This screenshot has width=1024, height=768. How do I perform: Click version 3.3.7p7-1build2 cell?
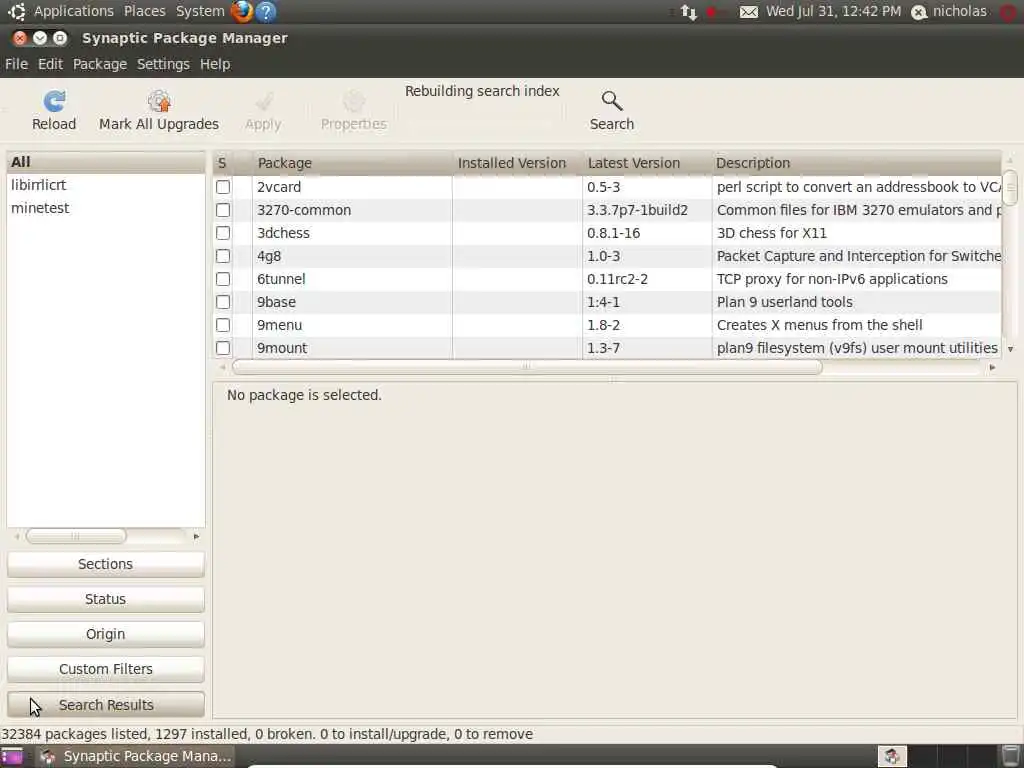(637, 210)
